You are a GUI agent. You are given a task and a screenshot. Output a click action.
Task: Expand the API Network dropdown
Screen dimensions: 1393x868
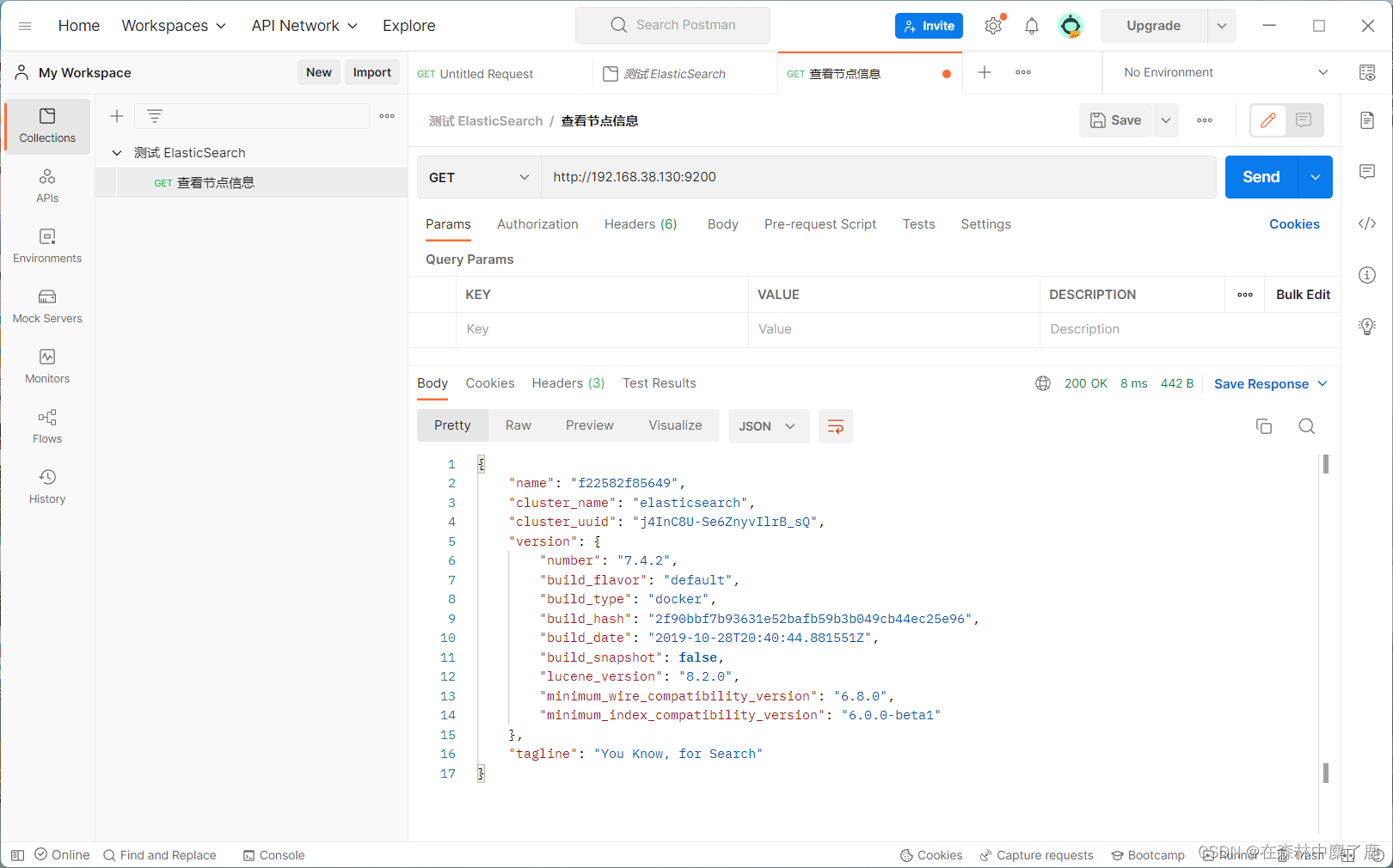[304, 26]
